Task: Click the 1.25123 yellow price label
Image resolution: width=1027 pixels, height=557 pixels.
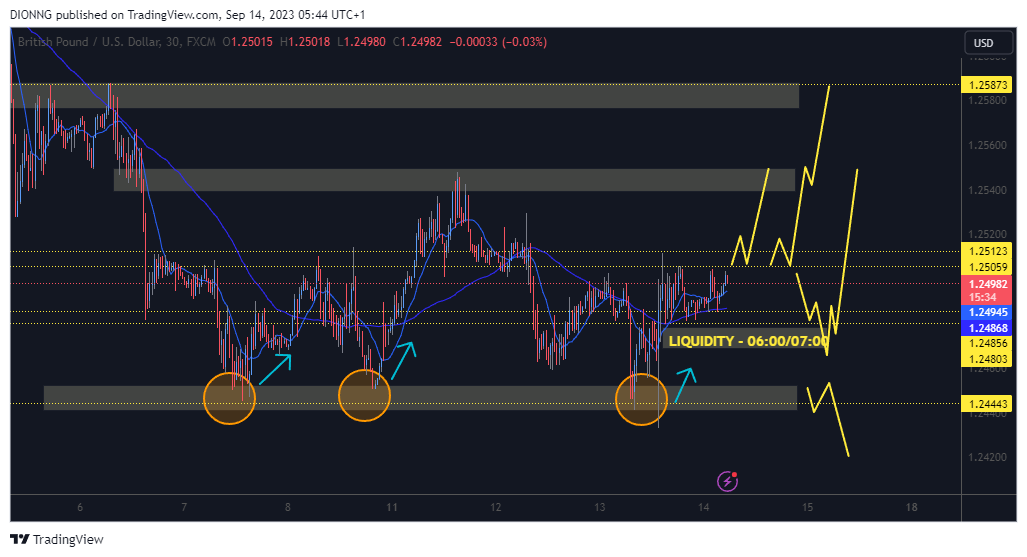Action: [x=988, y=251]
